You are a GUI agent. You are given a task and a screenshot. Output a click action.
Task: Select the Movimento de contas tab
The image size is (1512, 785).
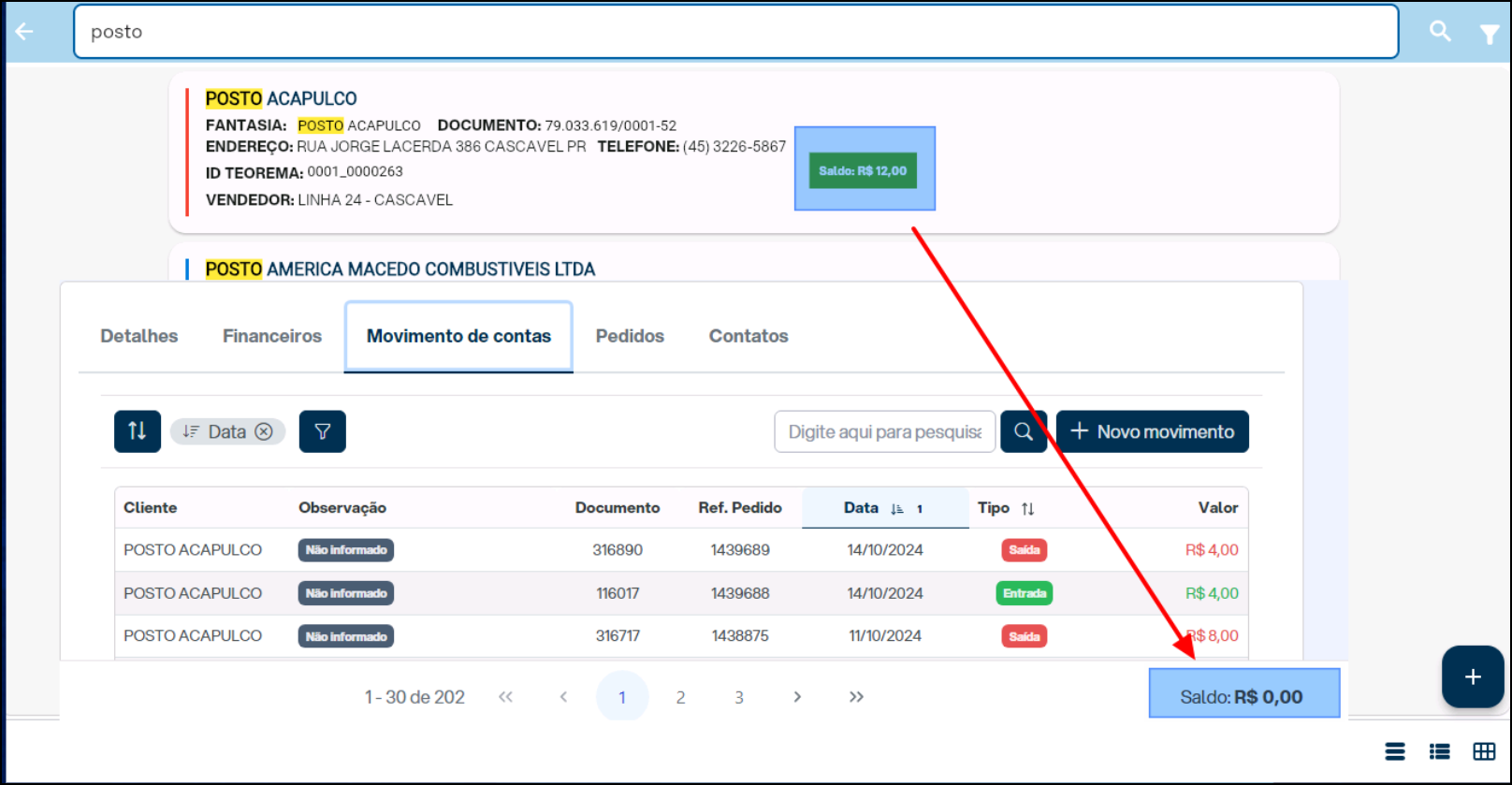point(458,336)
